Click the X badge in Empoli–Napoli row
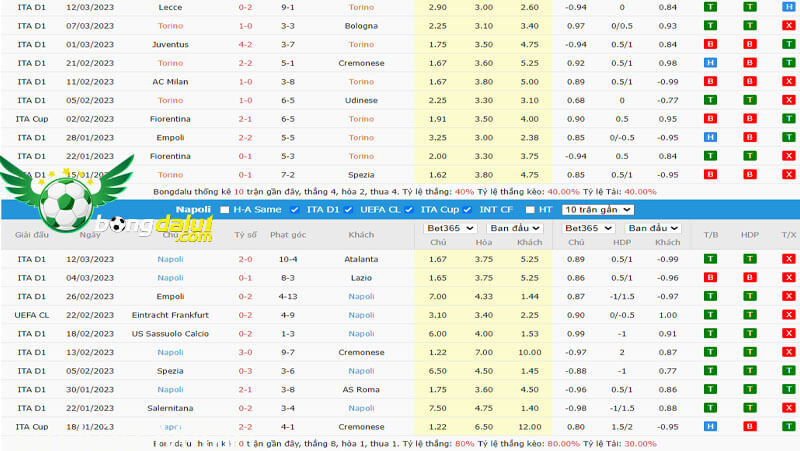The height and width of the screenshot is (451, 800). (x=789, y=296)
